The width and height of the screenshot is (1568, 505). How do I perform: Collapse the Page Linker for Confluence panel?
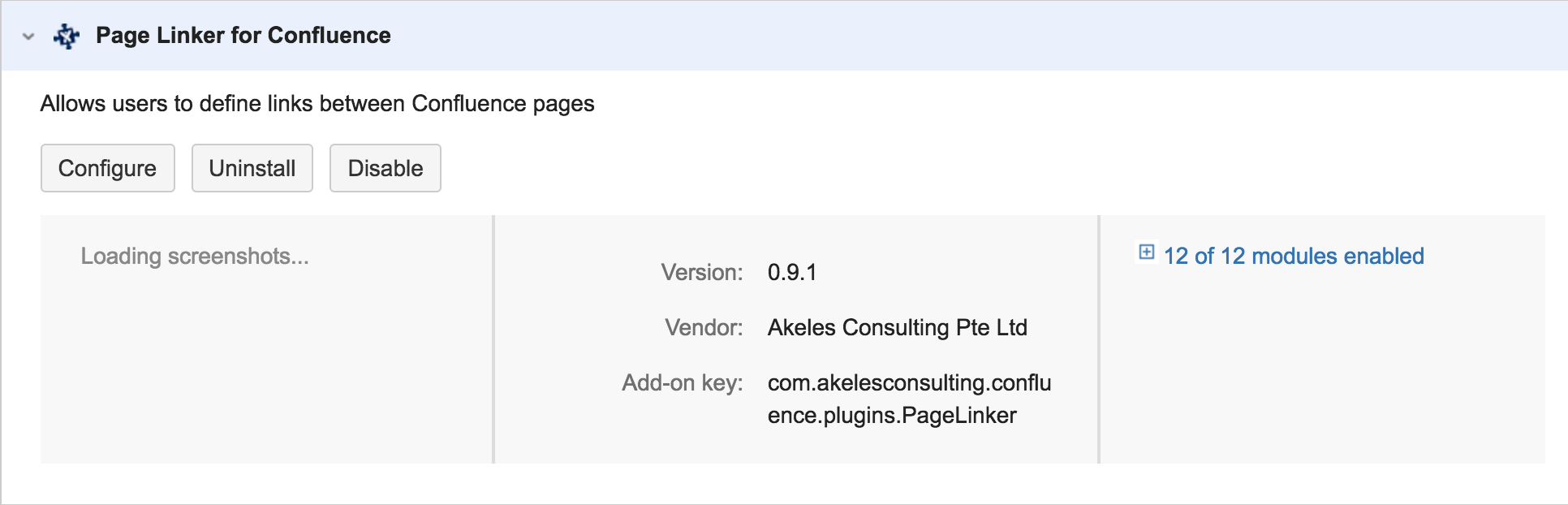point(27,37)
